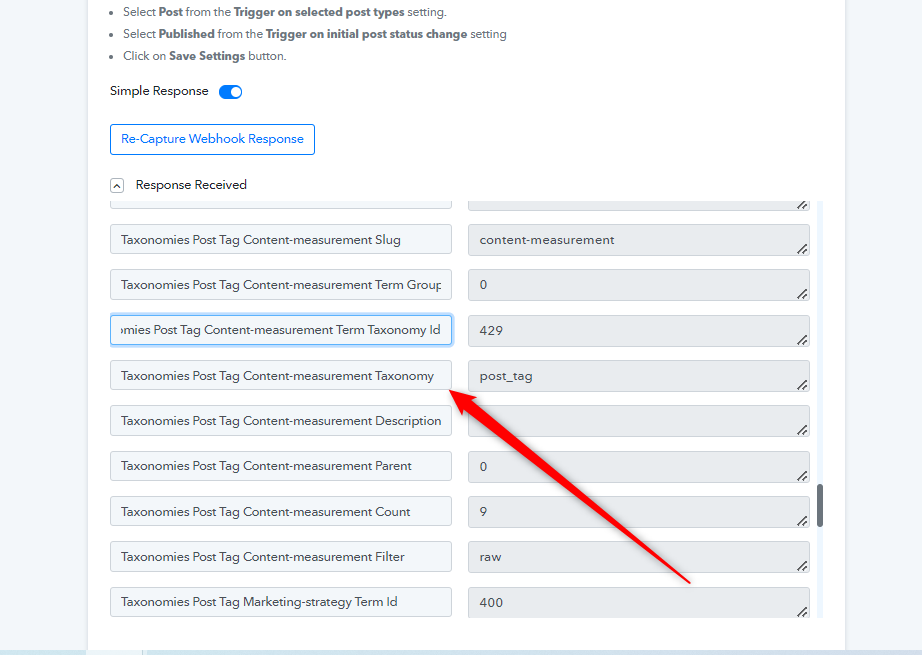This screenshot has width=922, height=655.
Task: Collapse the Response Received section
Action: point(117,185)
